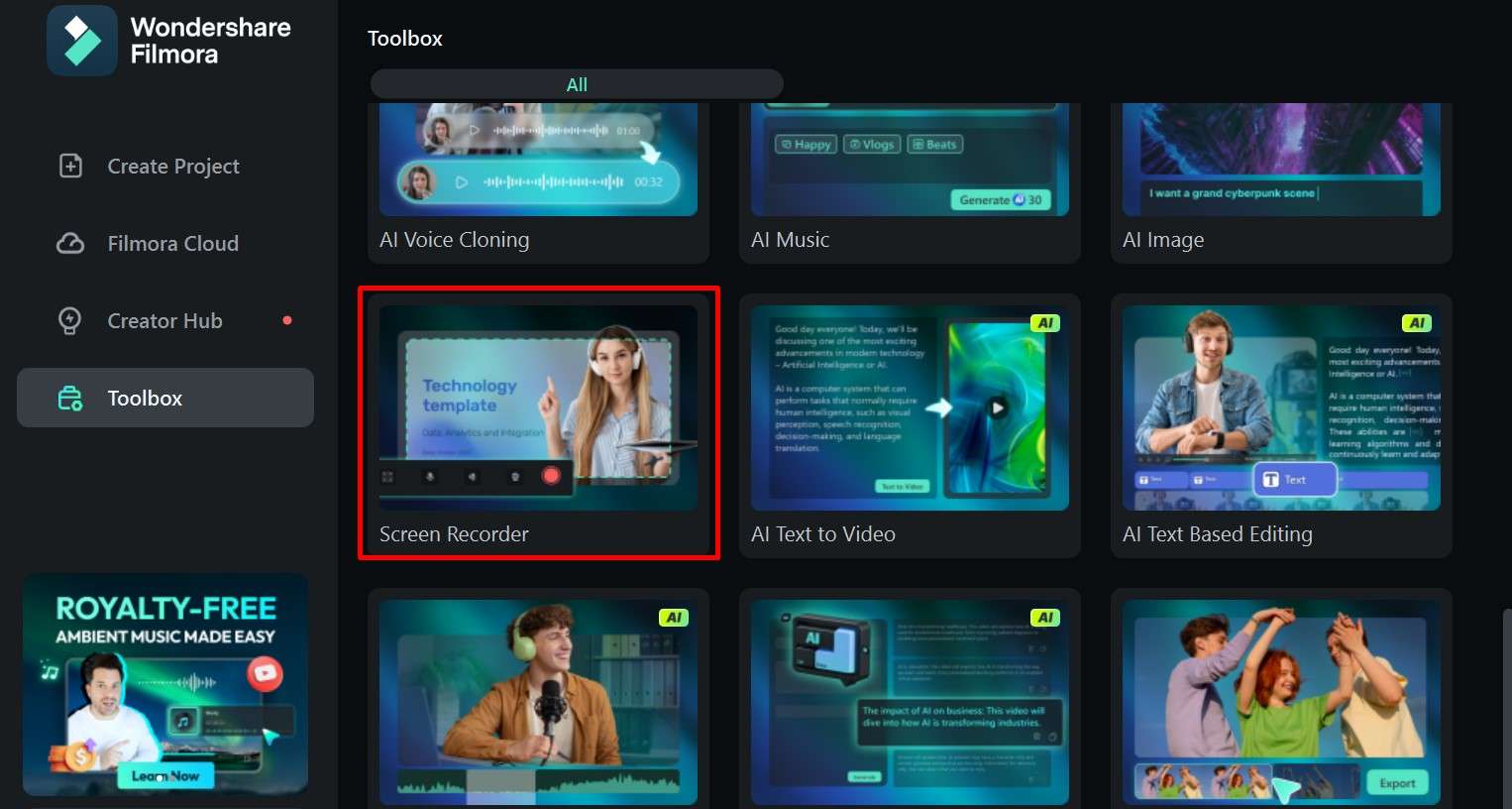Click the AI badge on the podcast man card
Viewport: 1512px width, 809px height.
tap(674, 618)
